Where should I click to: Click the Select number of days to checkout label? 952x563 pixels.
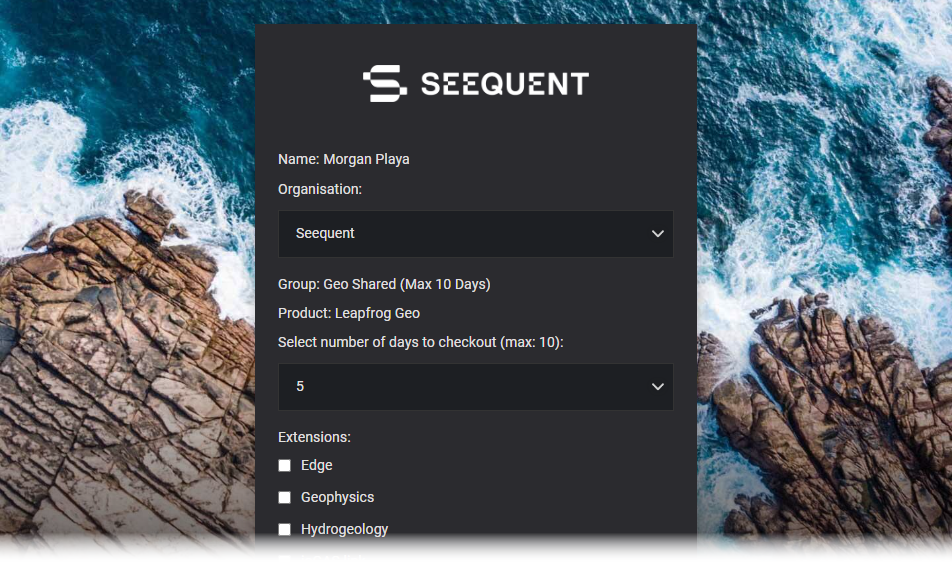(421, 343)
